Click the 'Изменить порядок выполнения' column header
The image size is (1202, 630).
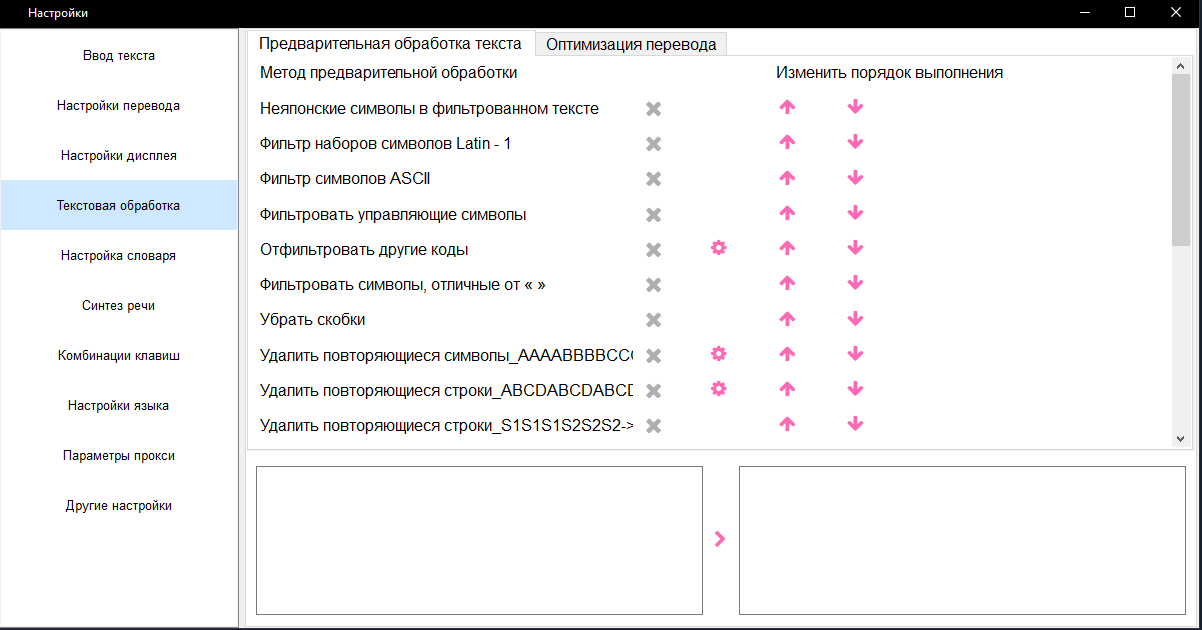pos(890,73)
